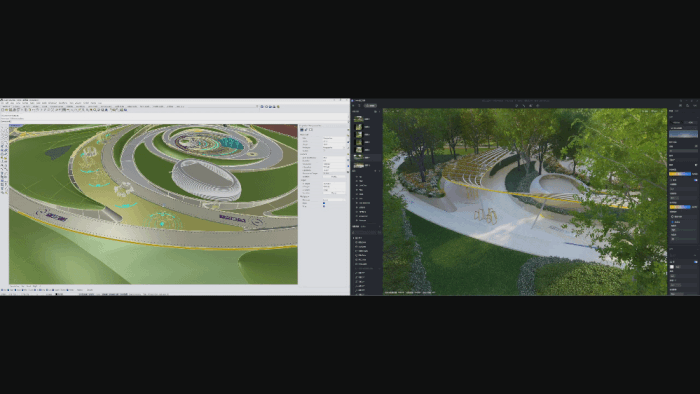The width and height of the screenshot is (700, 394).
Task: Open the Perspective viewport title menu in Rhino
Action: [16, 125]
